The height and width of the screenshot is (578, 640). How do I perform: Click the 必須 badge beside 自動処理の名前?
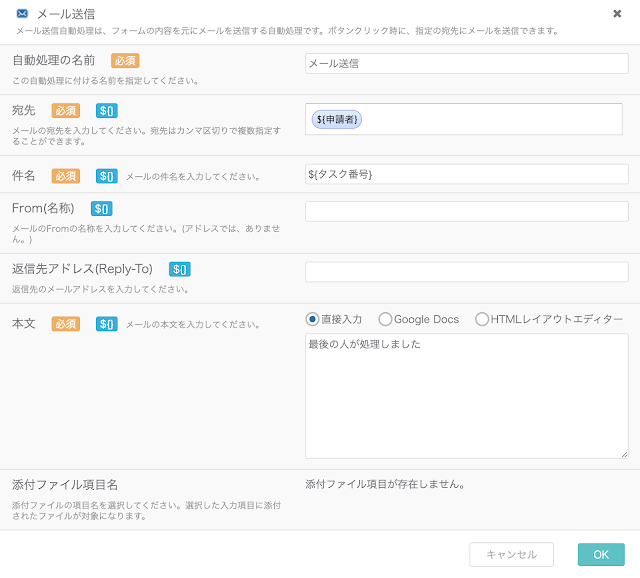[125, 61]
